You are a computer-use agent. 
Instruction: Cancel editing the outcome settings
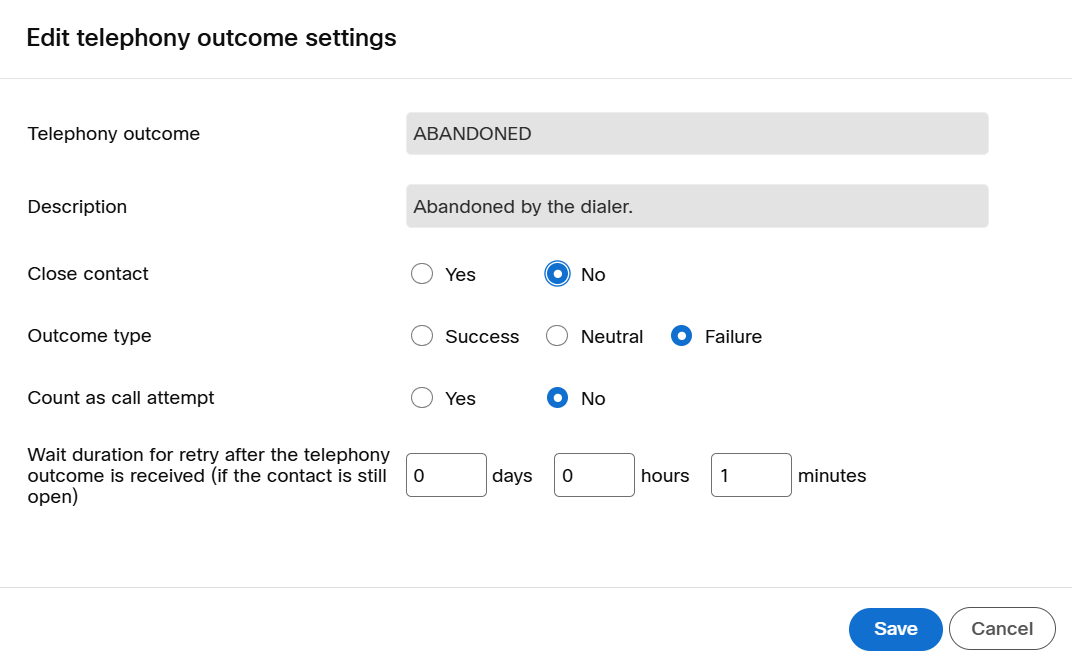coord(1002,629)
